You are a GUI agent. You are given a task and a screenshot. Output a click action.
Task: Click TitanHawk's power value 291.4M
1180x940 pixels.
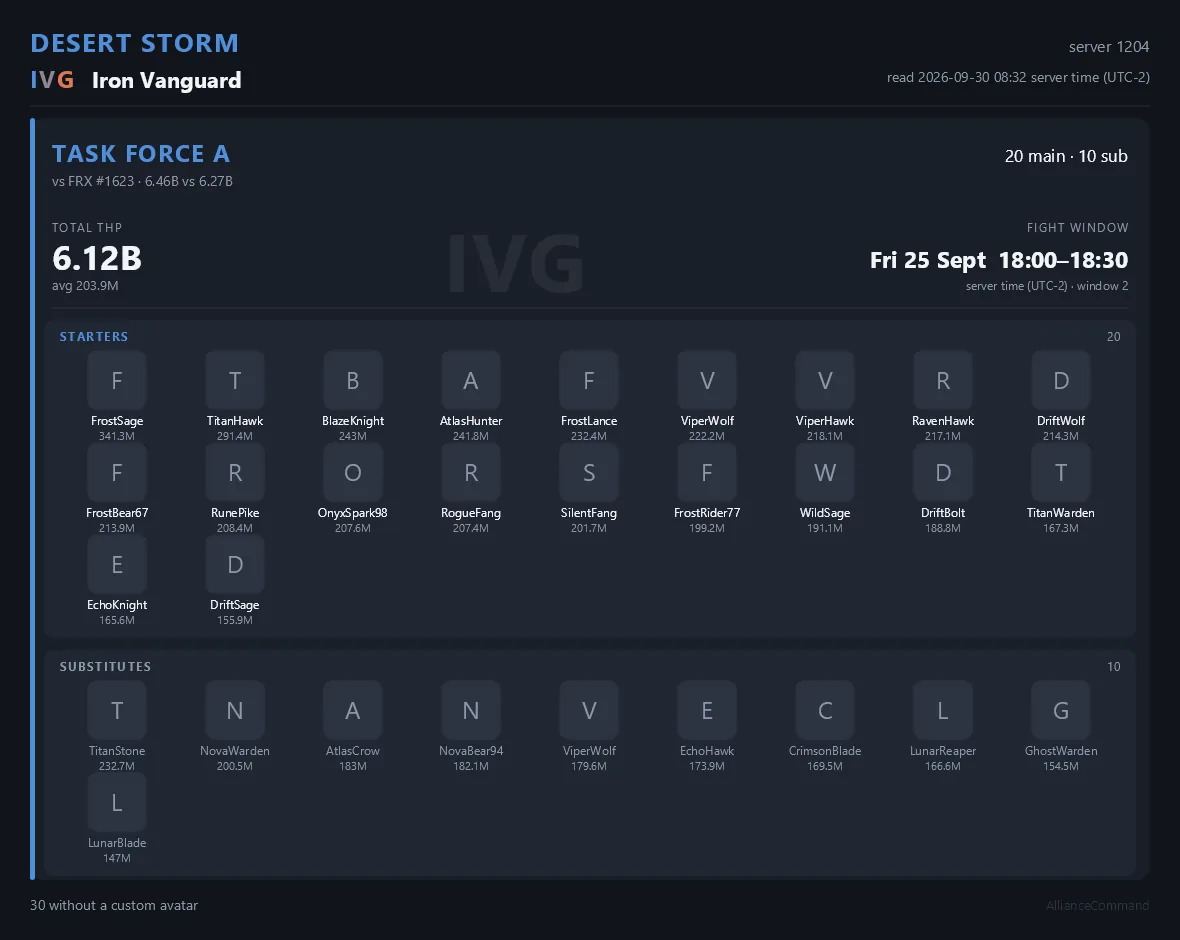(235, 436)
